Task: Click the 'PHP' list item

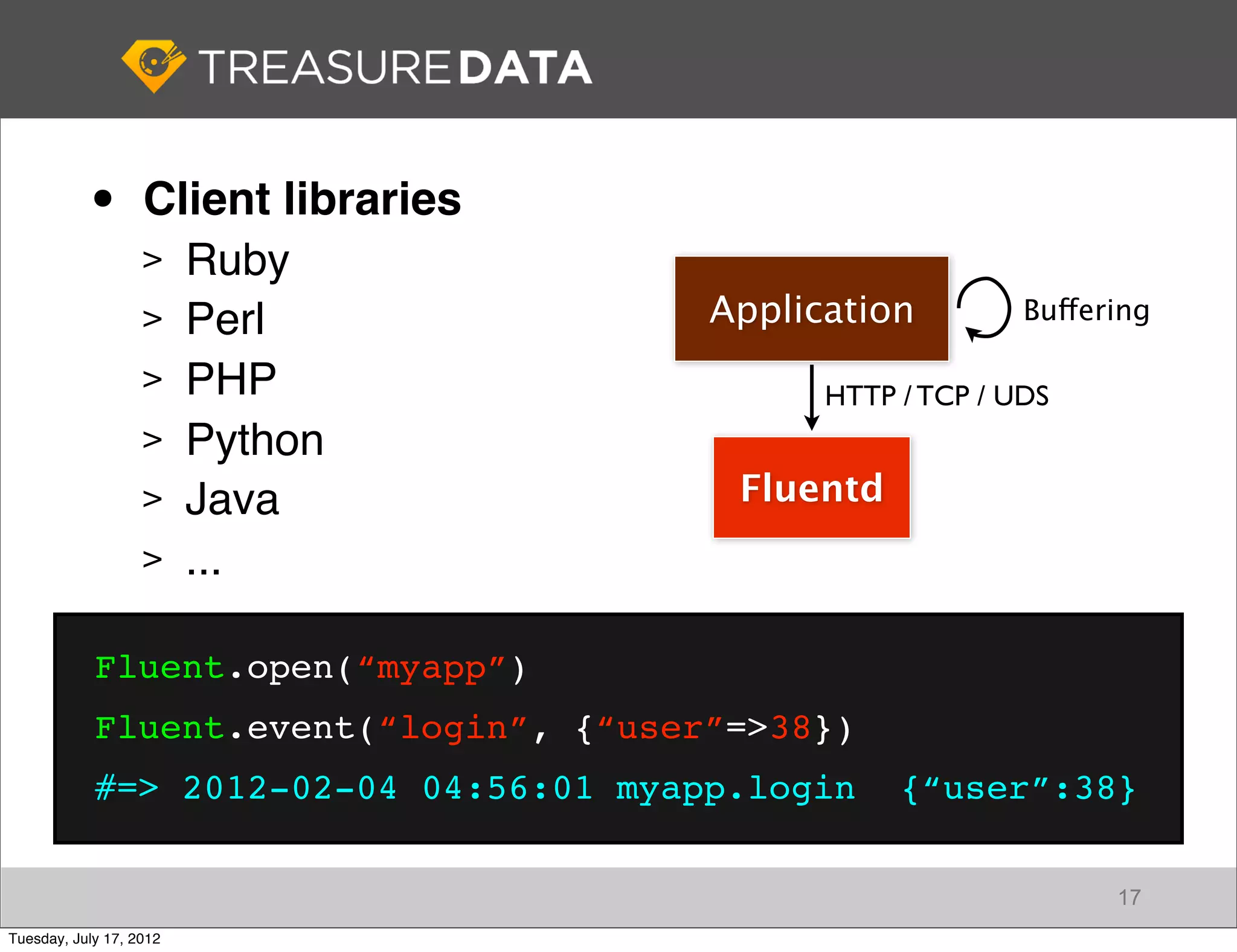Action: pyautogui.click(x=231, y=379)
